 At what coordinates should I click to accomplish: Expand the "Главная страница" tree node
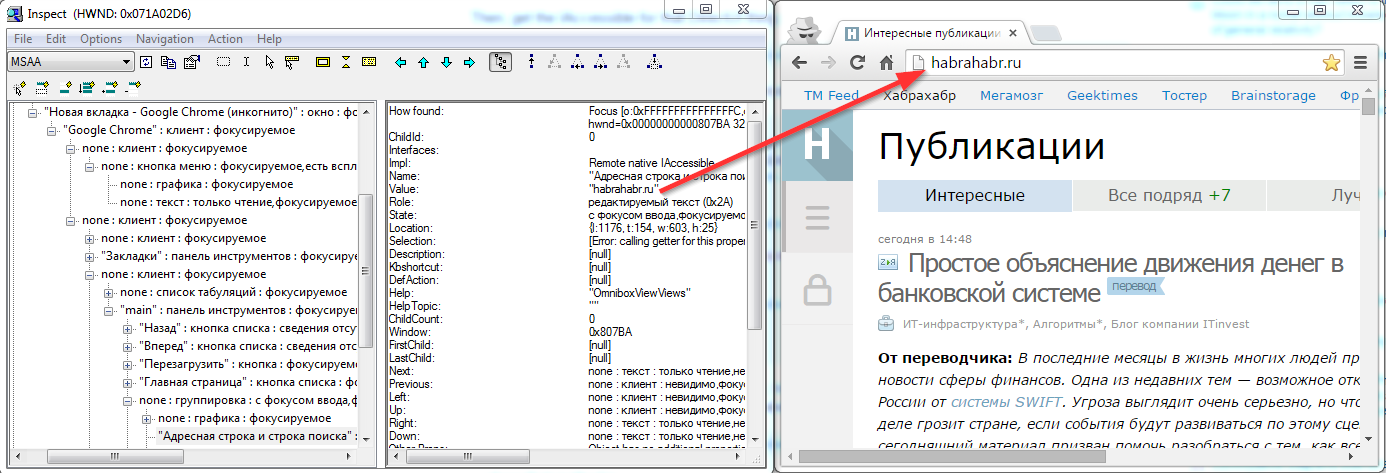tap(128, 382)
